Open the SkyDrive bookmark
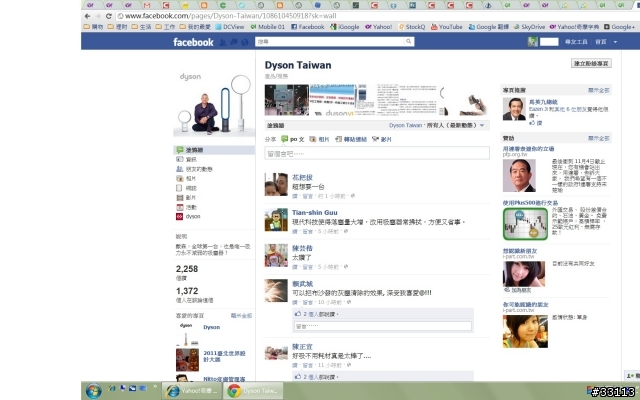The width and height of the screenshot is (640, 400). 529,27
